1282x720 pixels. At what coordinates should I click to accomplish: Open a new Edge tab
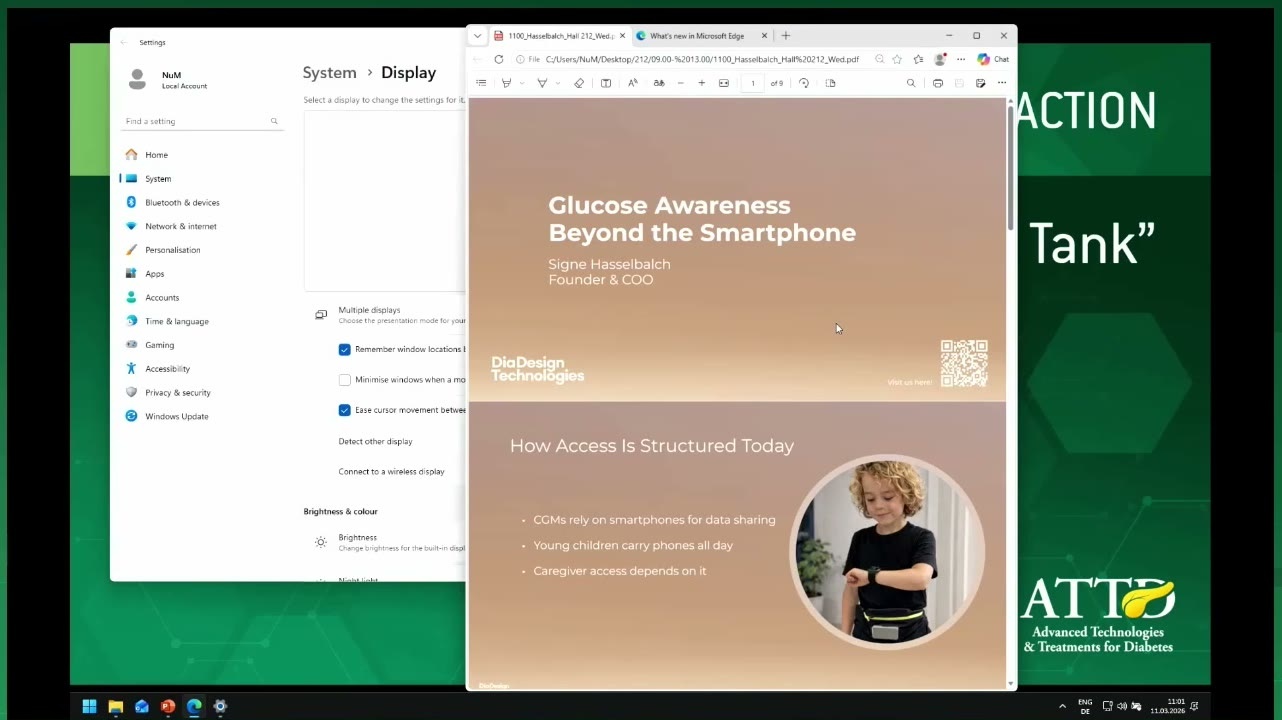click(785, 36)
